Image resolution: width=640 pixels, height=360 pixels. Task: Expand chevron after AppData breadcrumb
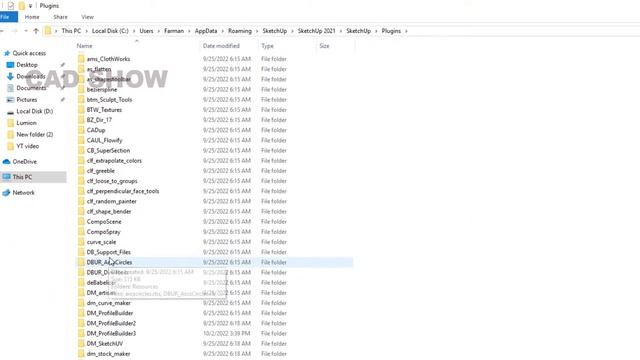pyautogui.click(x=222, y=31)
